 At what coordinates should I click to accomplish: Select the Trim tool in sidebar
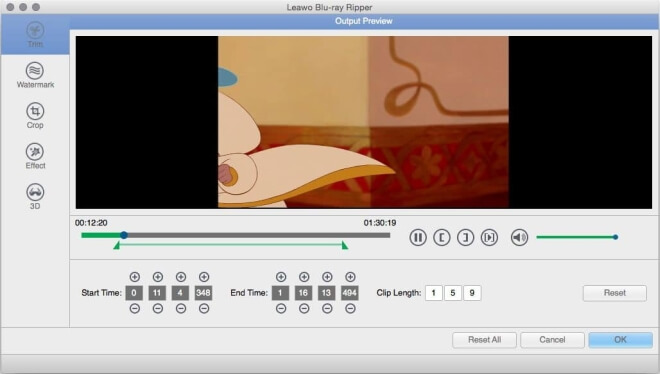(x=35, y=34)
